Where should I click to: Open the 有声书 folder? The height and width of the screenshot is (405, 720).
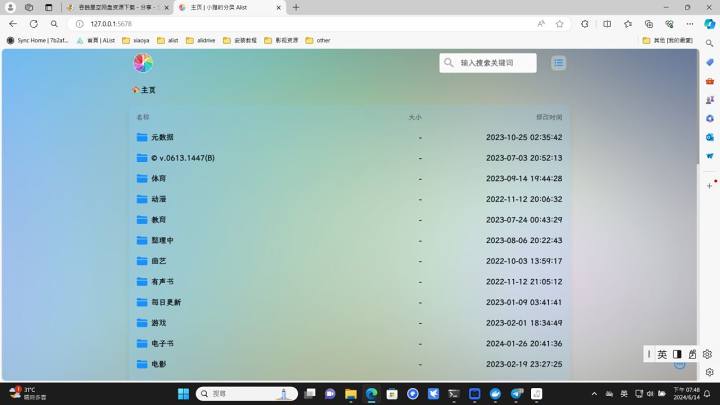click(162, 282)
